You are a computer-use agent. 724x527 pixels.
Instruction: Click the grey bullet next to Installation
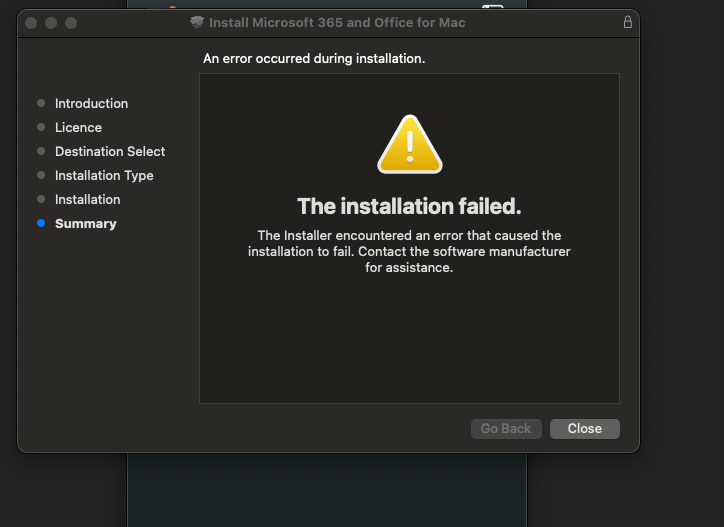41,199
